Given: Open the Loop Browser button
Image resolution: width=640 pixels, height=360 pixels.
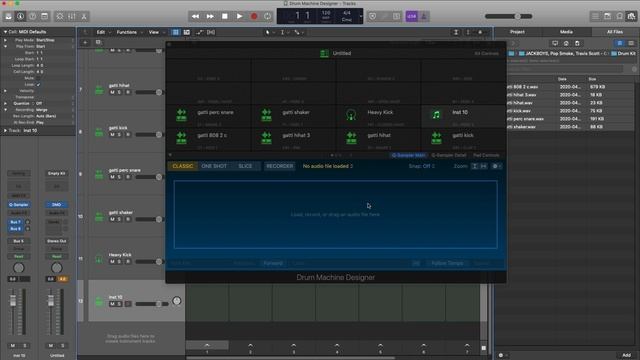Looking at the screenshot, I should coord(620,16).
